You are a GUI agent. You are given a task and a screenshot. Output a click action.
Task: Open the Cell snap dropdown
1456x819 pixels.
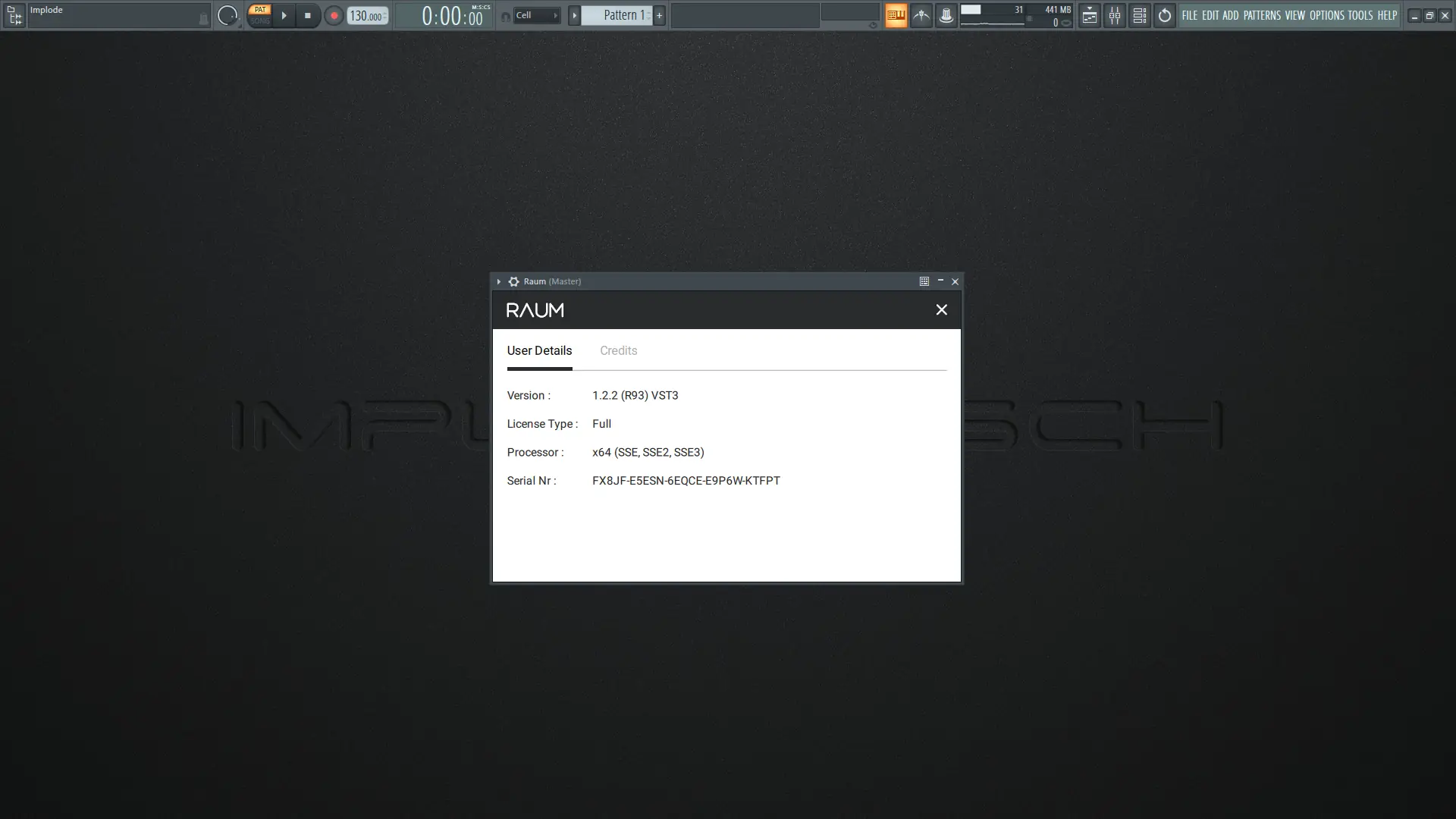537,15
